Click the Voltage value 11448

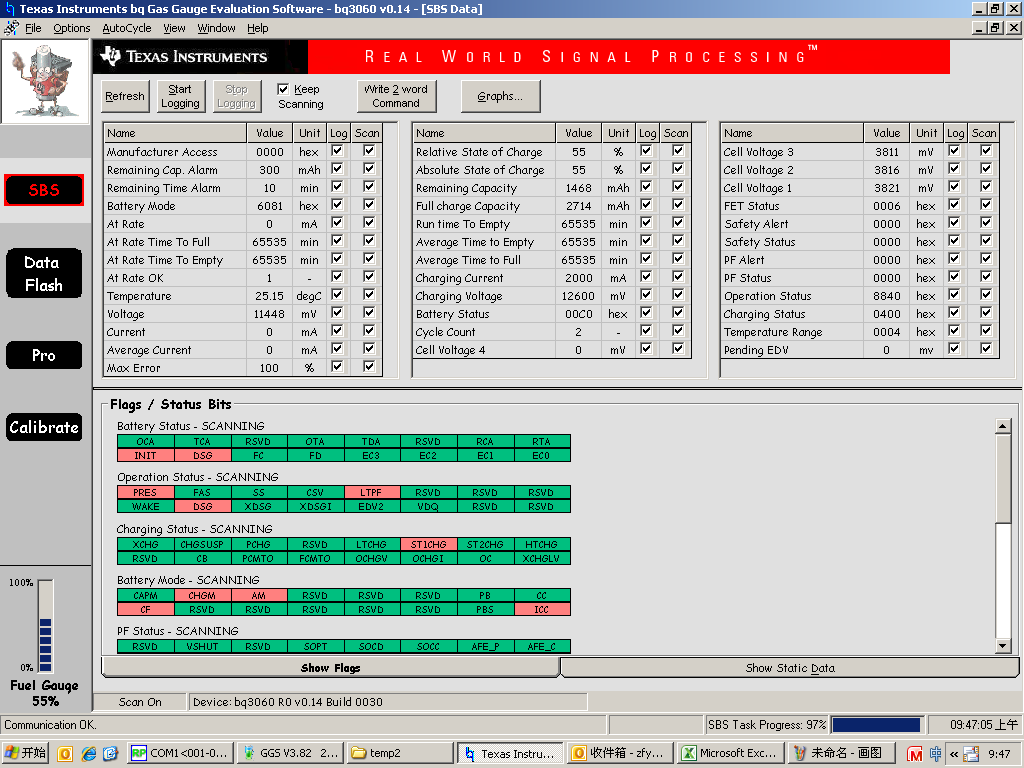pyautogui.click(x=269, y=314)
